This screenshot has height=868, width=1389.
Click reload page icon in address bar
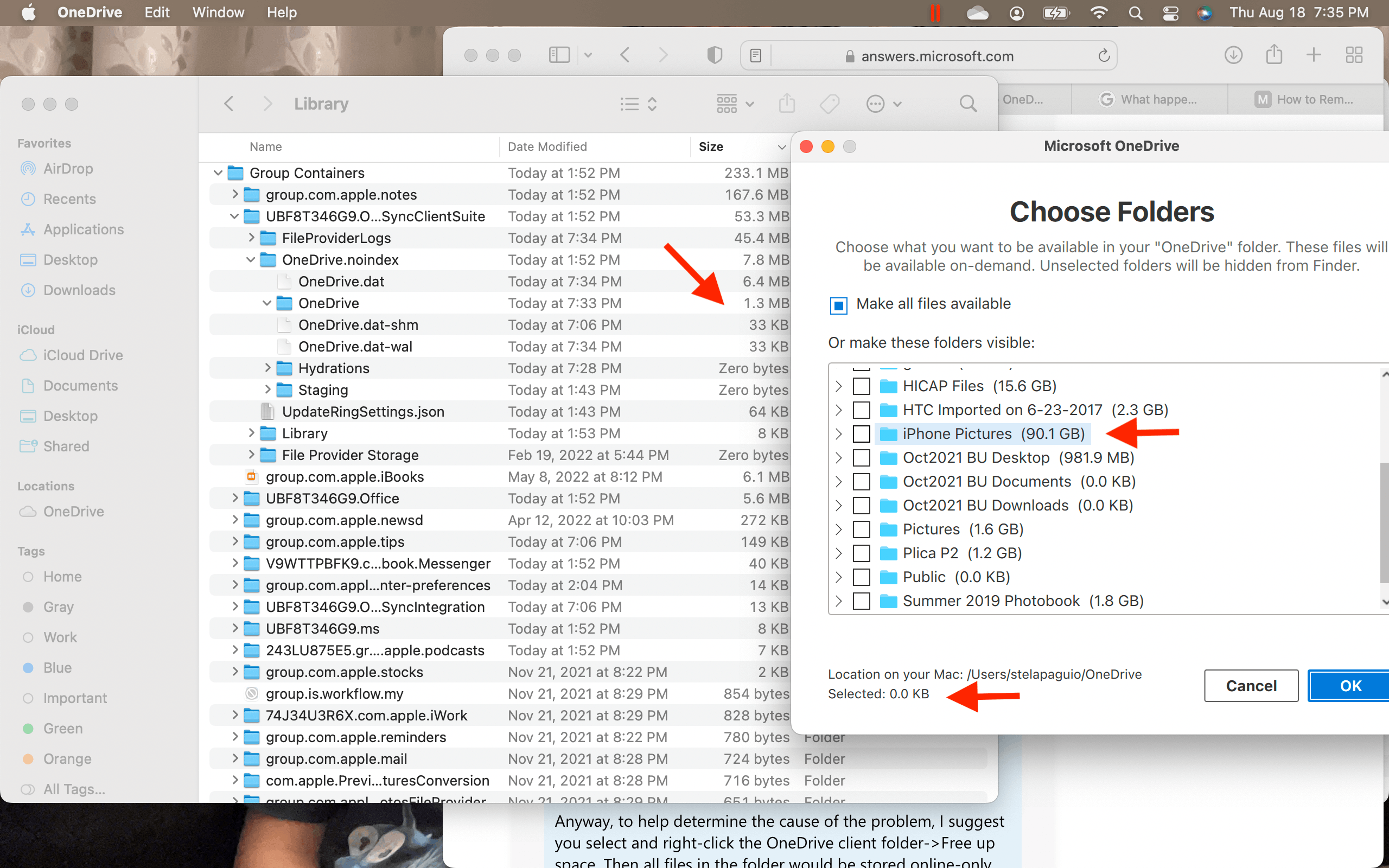click(1104, 56)
